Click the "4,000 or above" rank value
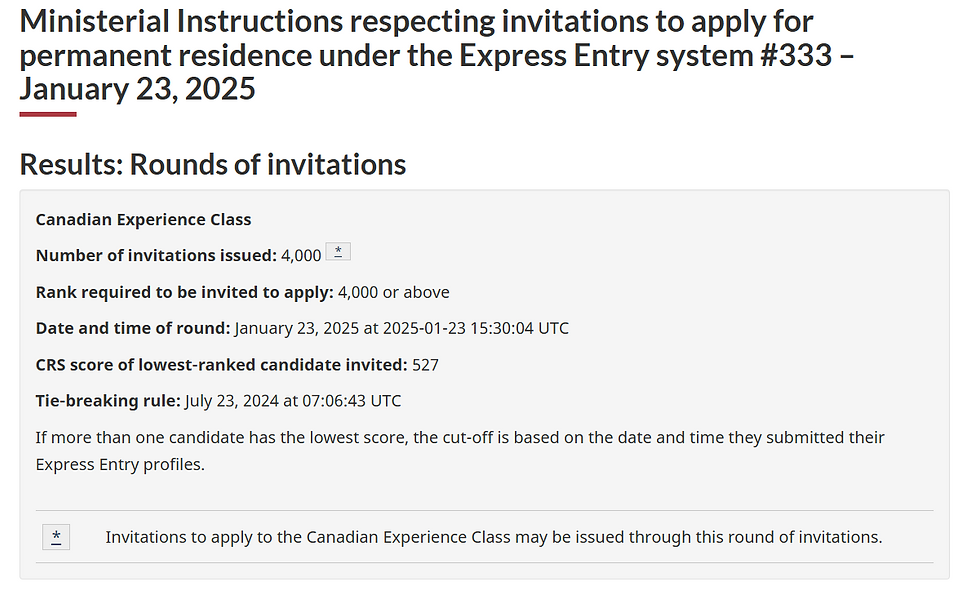980x595 pixels. pyautogui.click(x=394, y=292)
